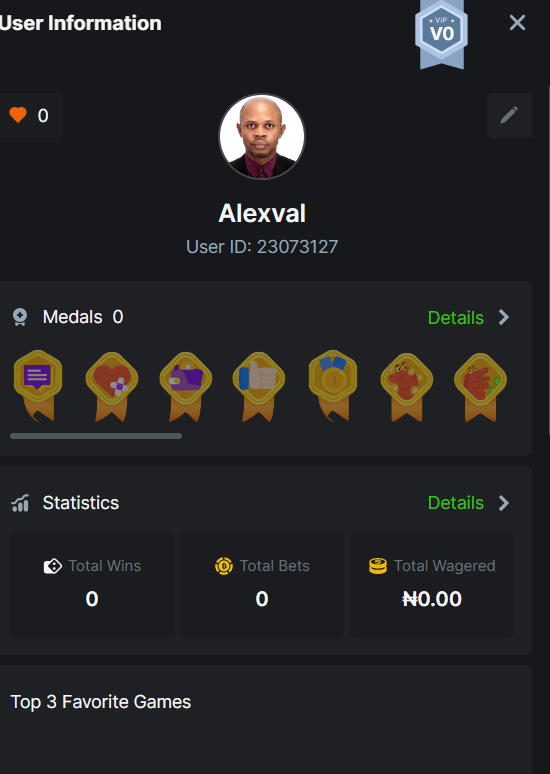550x774 pixels.
Task: Click the Total Wins stat card
Action: pos(92,584)
